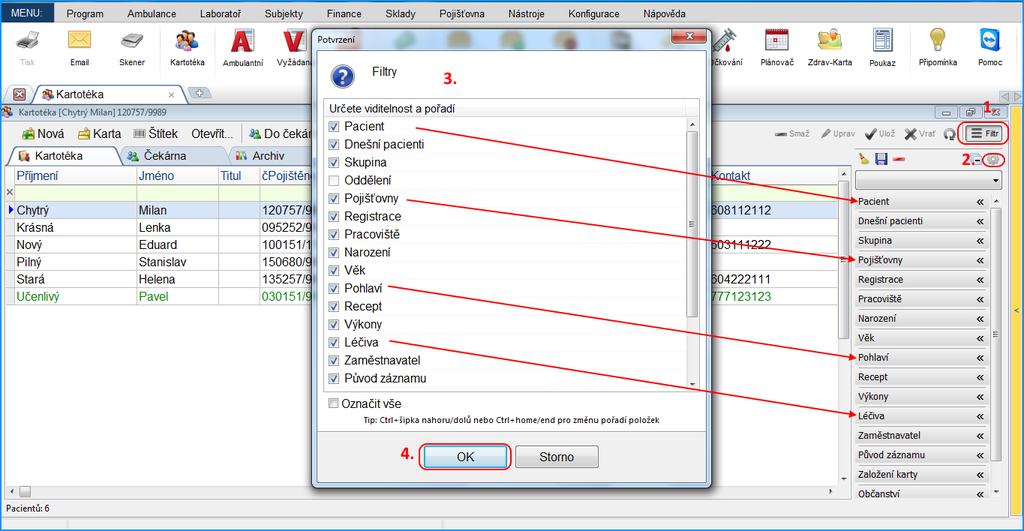The height and width of the screenshot is (531, 1024).
Task: Open the Ambulance menu
Action: point(152,13)
